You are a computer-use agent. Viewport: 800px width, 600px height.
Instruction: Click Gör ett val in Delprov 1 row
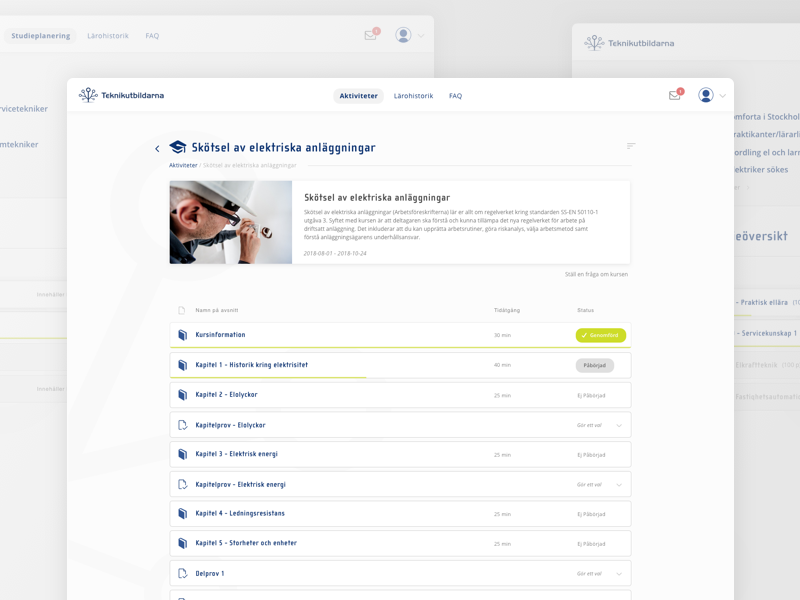tap(589, 574)
